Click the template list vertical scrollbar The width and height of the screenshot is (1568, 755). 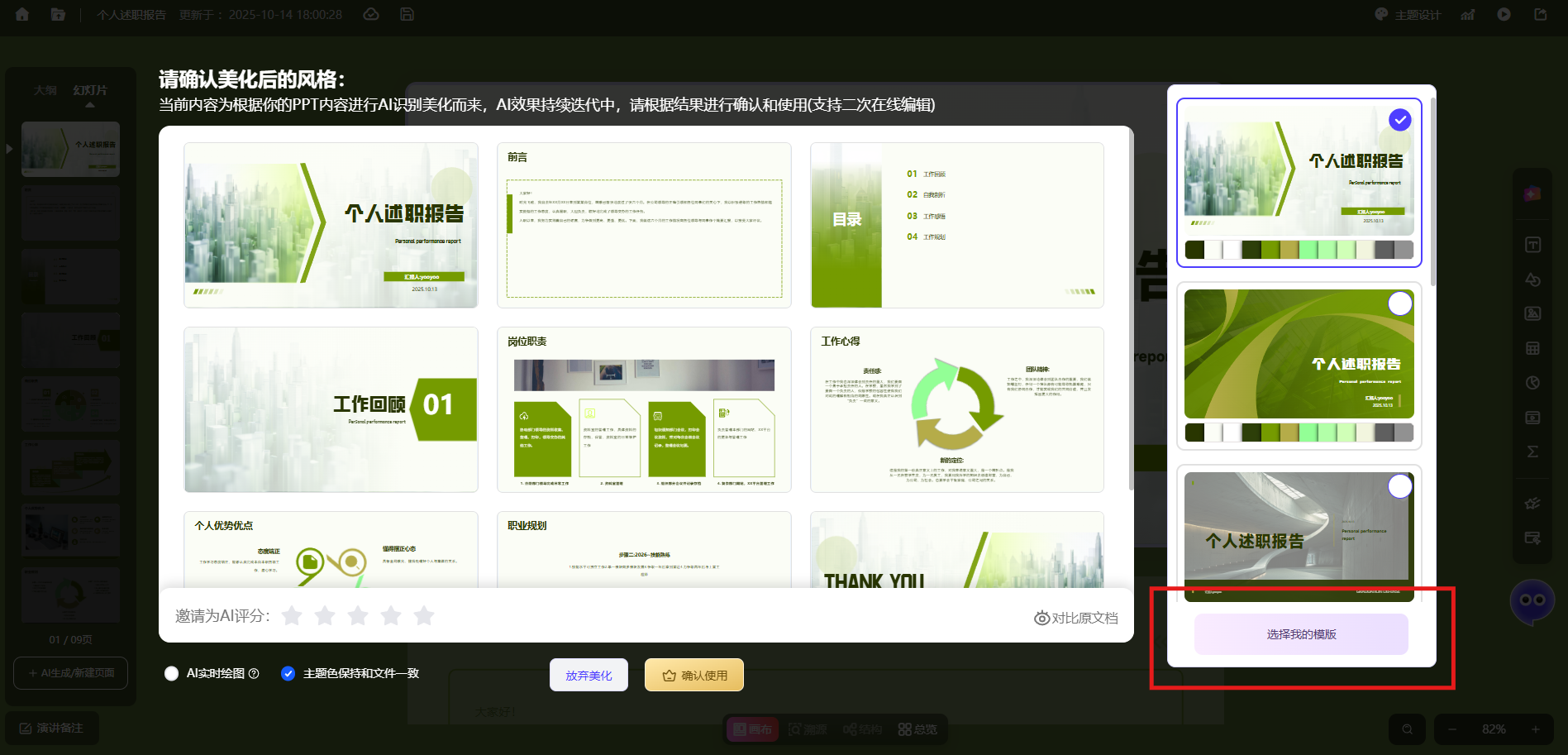click(x=1432, y=190)
